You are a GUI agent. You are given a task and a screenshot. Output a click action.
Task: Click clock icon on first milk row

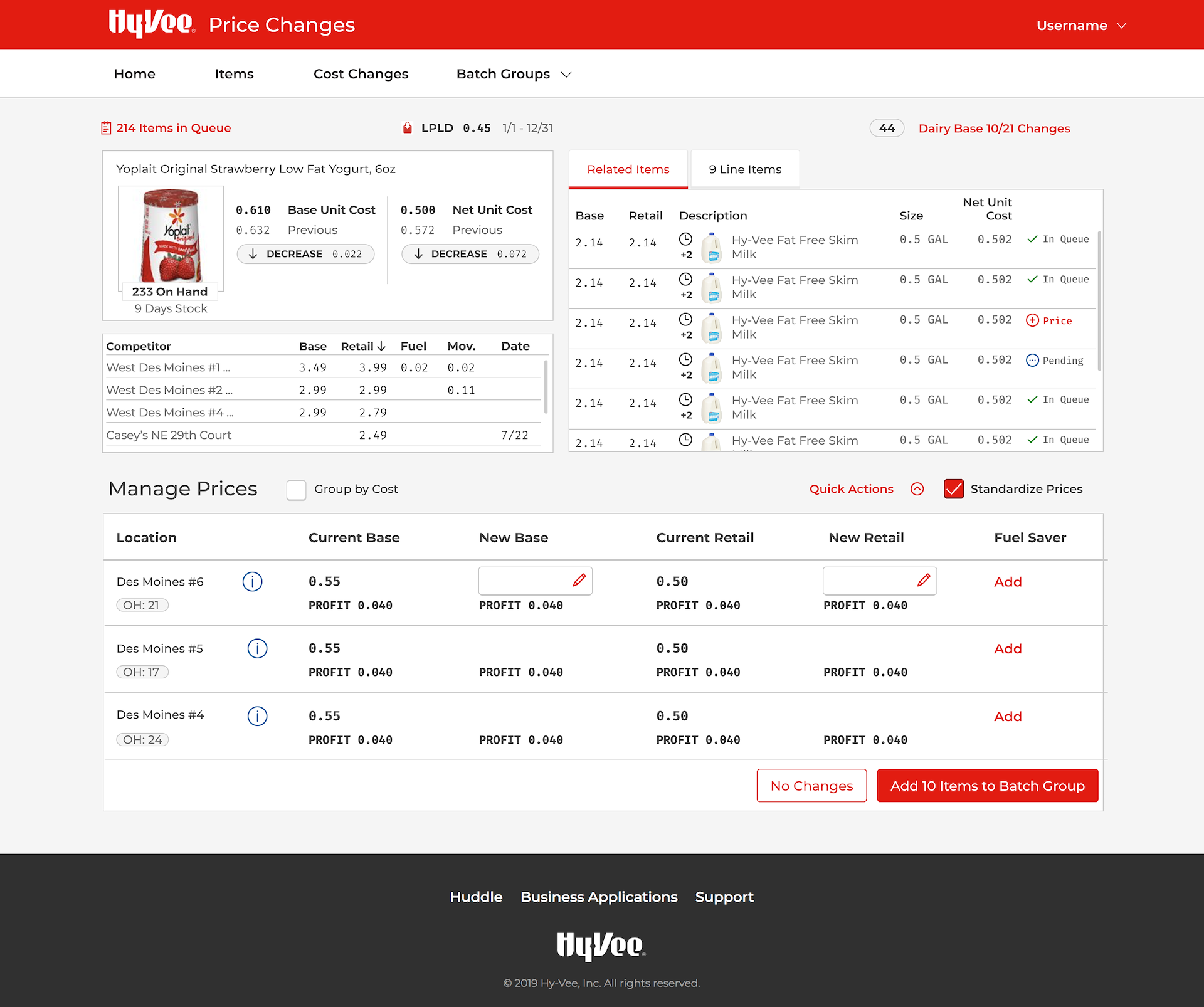click(x=685, y=239)
